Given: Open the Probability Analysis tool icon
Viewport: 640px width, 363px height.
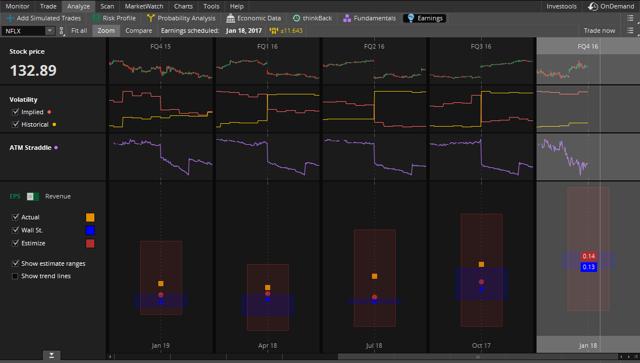Looking at the screenshot, I should pos(151,18).
